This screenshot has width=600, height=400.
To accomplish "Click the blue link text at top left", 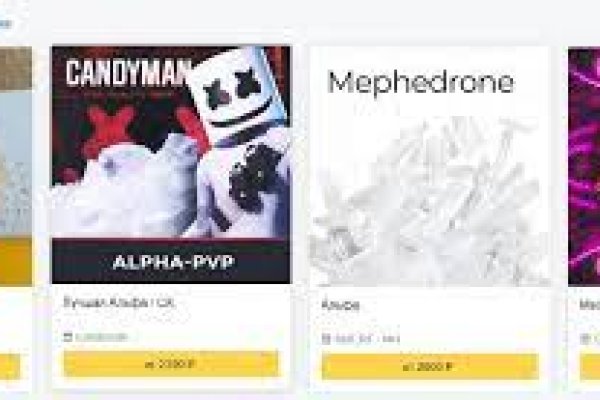I will pos(5,23).
